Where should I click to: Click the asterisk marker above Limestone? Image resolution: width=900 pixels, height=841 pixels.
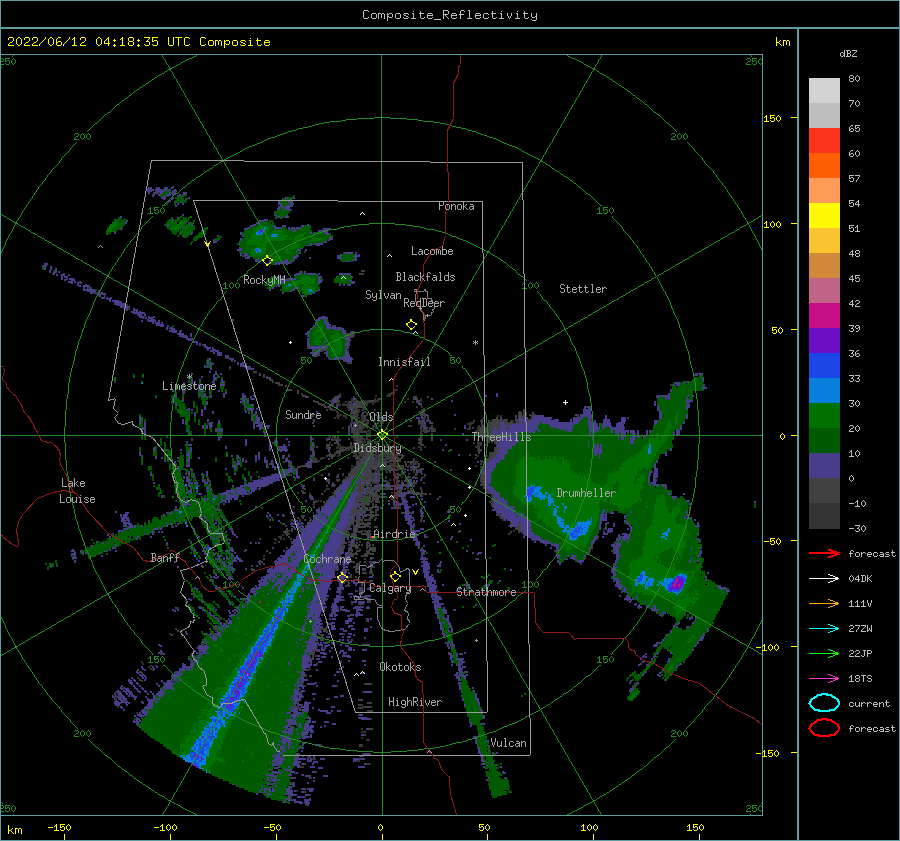(x=189, y=377)
